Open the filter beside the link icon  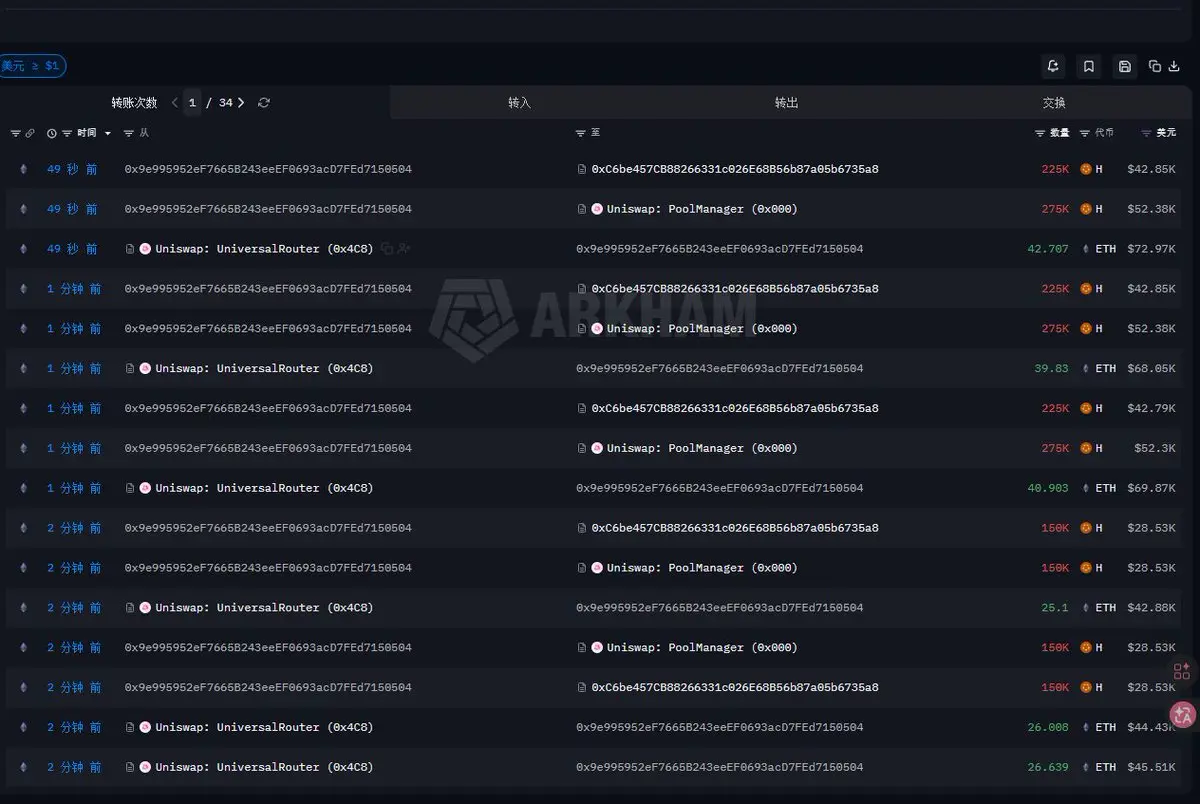[15, 133]
